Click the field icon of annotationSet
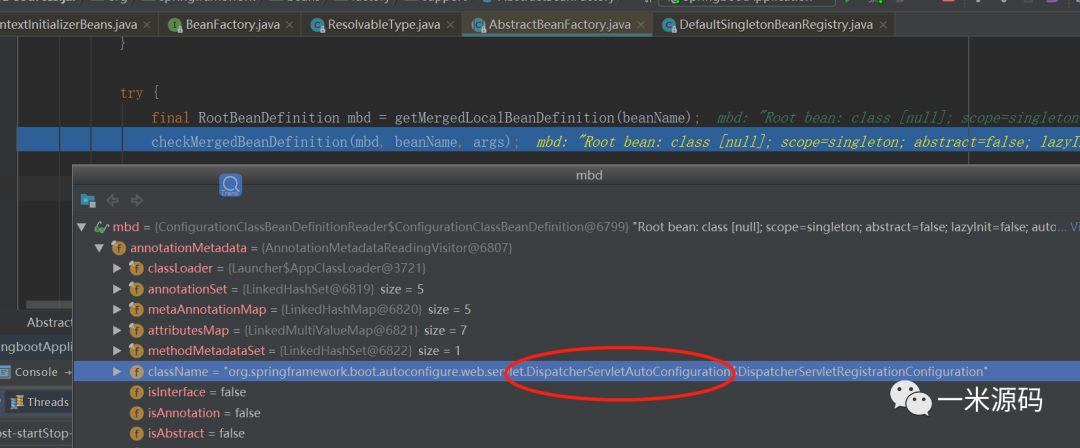1080x448 pixels. 136,289
